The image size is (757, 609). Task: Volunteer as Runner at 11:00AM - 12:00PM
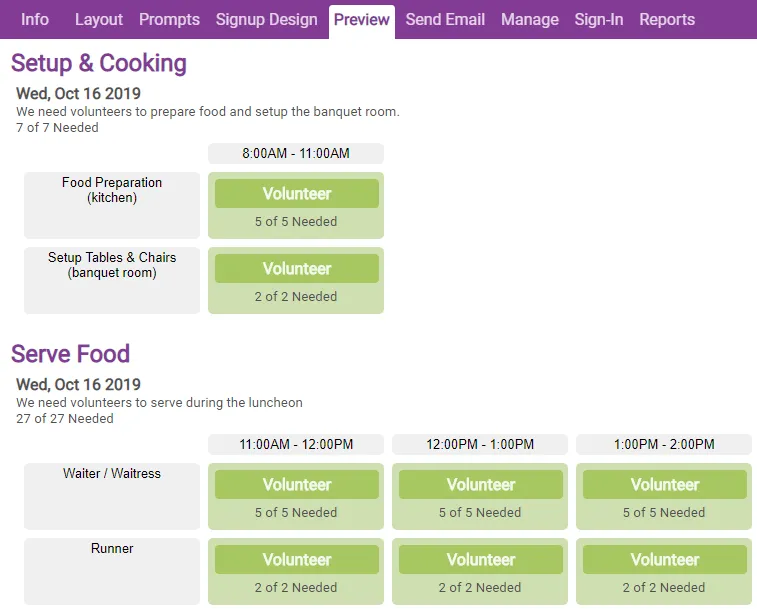click(297, 559)
